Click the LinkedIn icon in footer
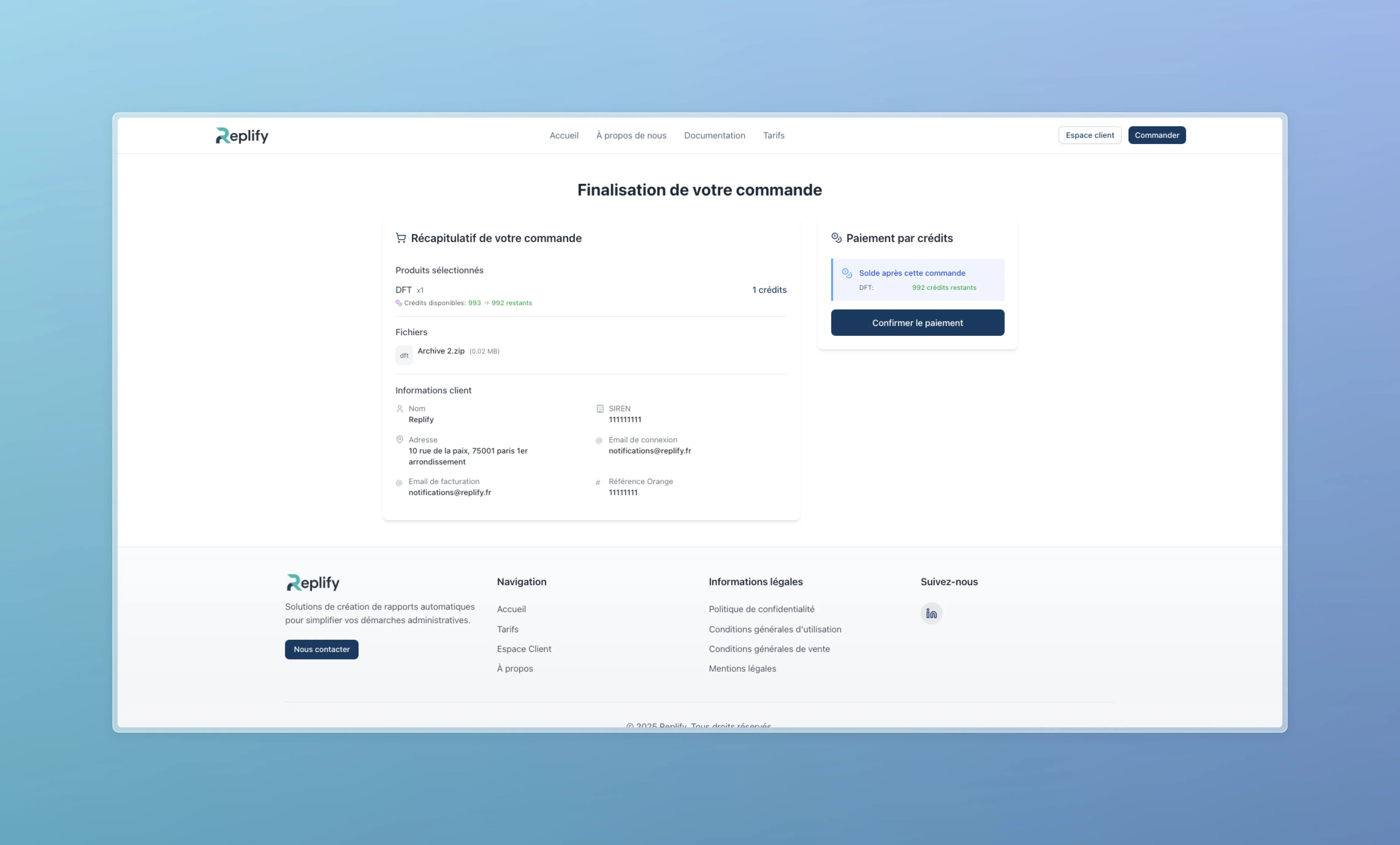 931,613
